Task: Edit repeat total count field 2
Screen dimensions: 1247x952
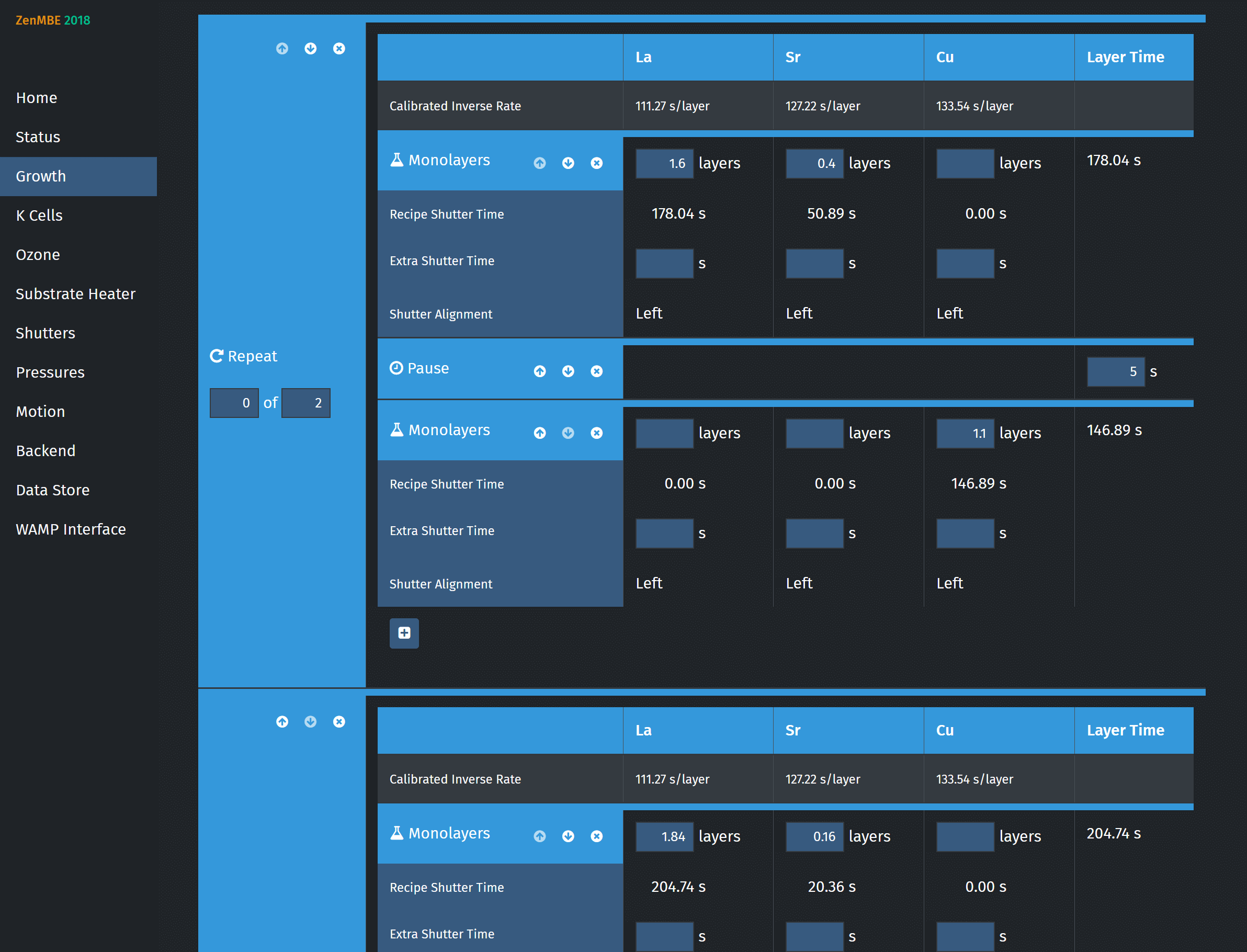Action: click(306, 403)
